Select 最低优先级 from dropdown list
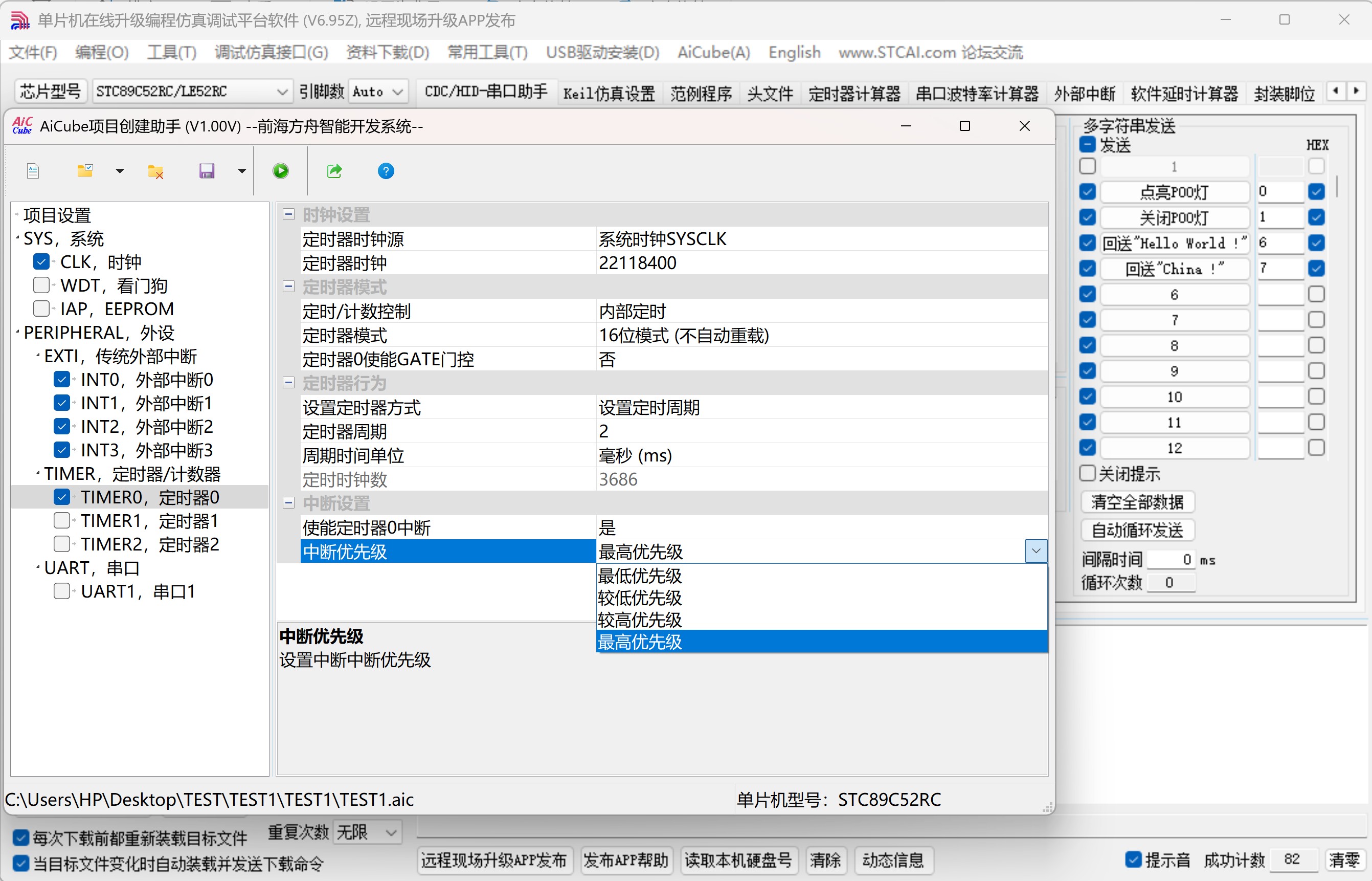The height and width of the screenshot is (881, 1372). pyautogui.click(x=821, y=576)
